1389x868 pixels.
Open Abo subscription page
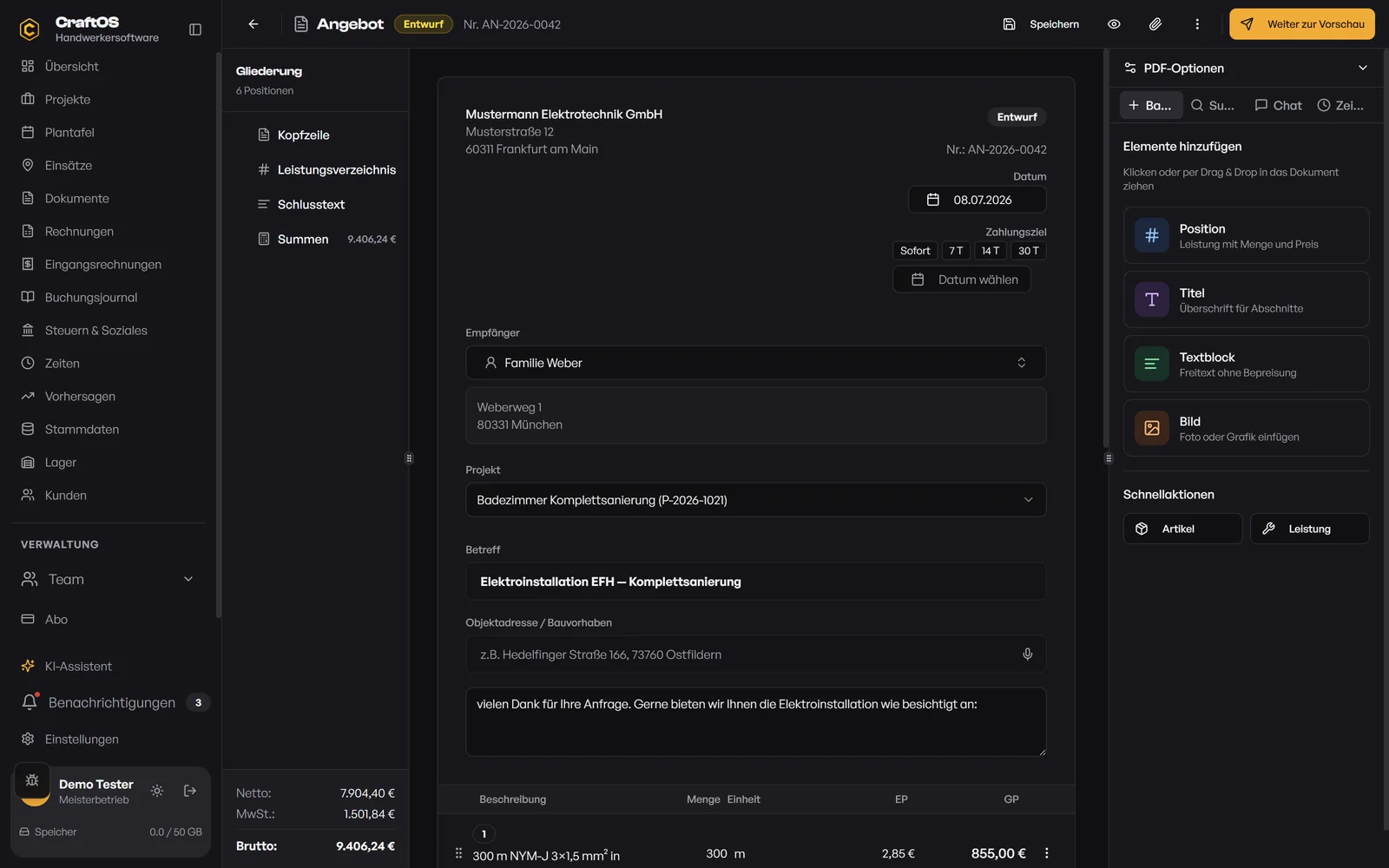[x=109, y=619]
